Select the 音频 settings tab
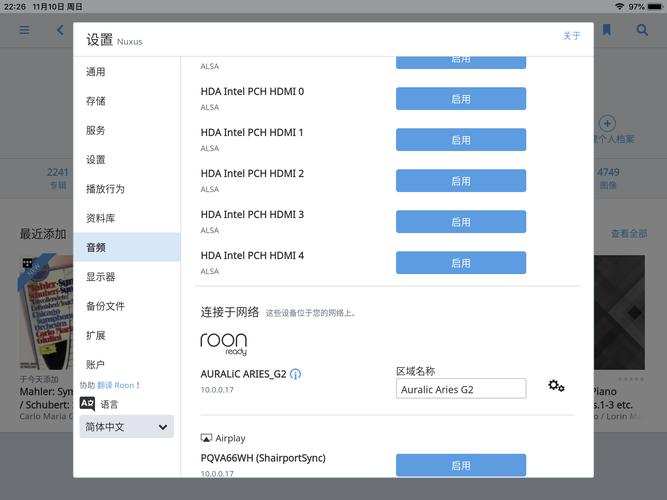The width and height of the screenshot is (667, 500). pos(127,247)
